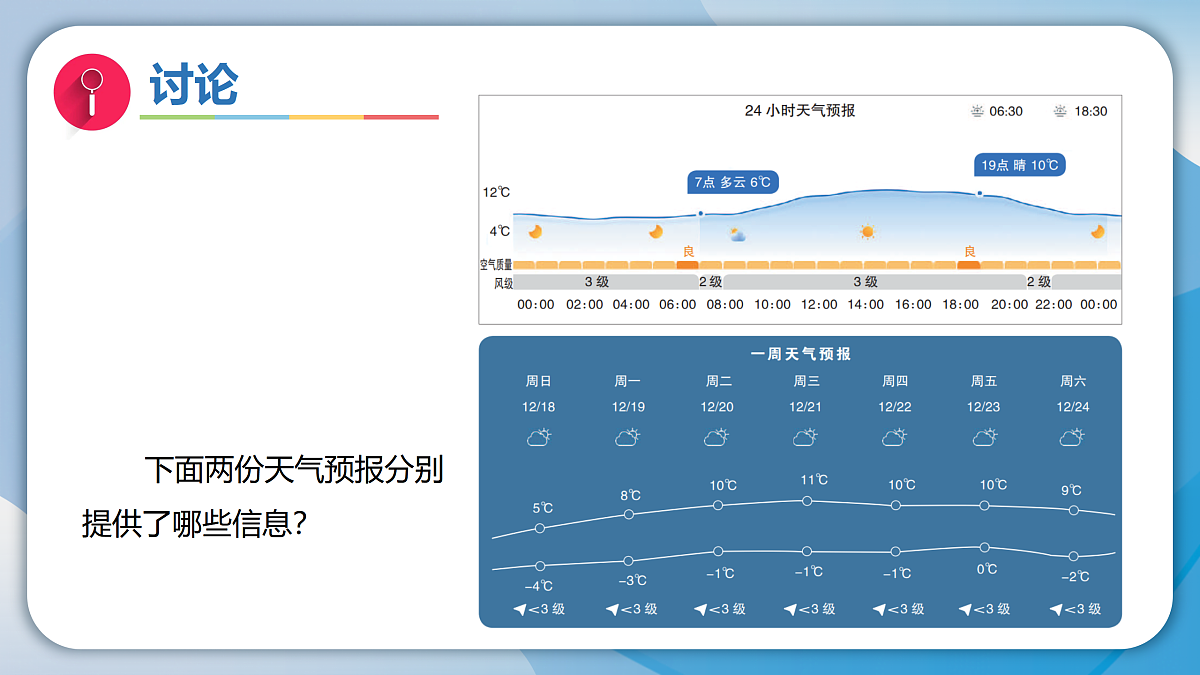Screen dimensions: 1200x675
Task: Click the 周日 high temperature point 5℃
Action: 540,528
